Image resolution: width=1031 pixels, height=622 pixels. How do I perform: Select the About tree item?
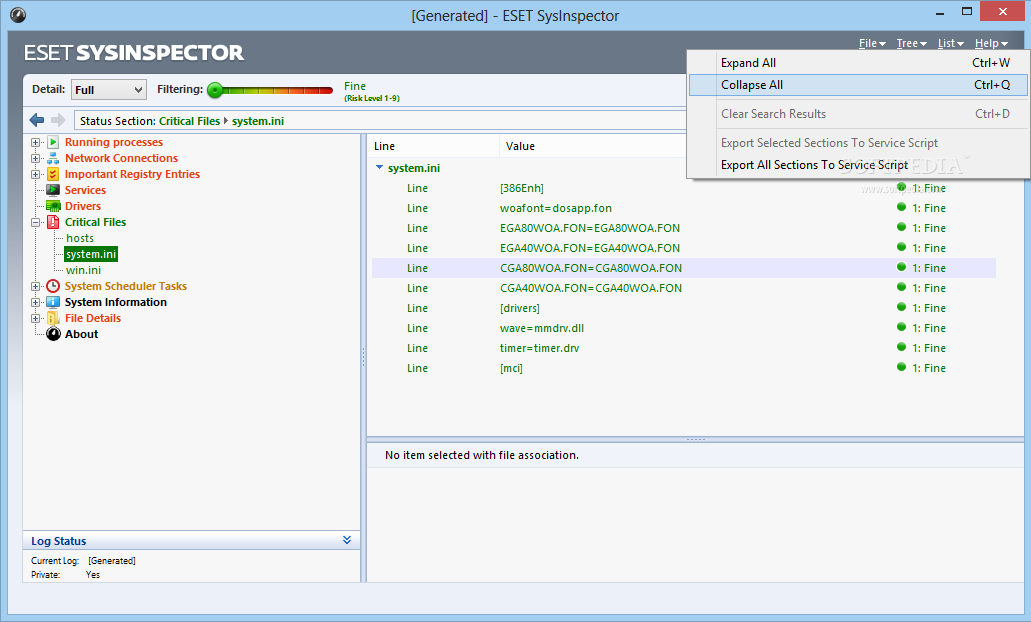tap(82, 334)
